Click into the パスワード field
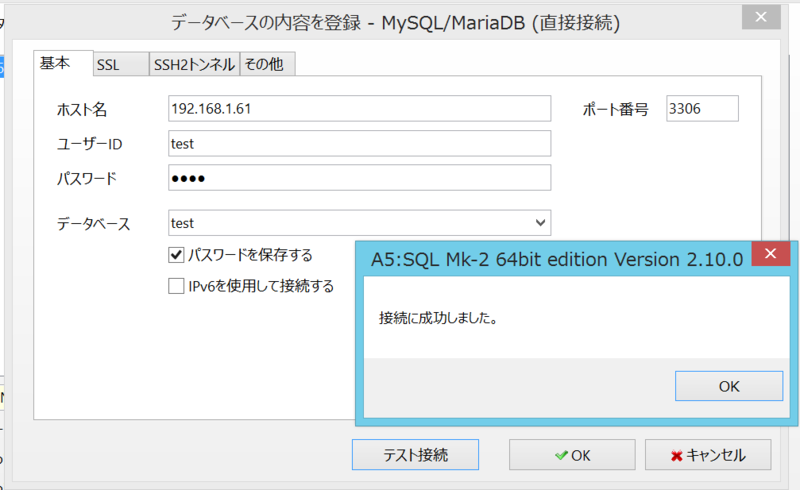800x490 pixels. point(359,178)
